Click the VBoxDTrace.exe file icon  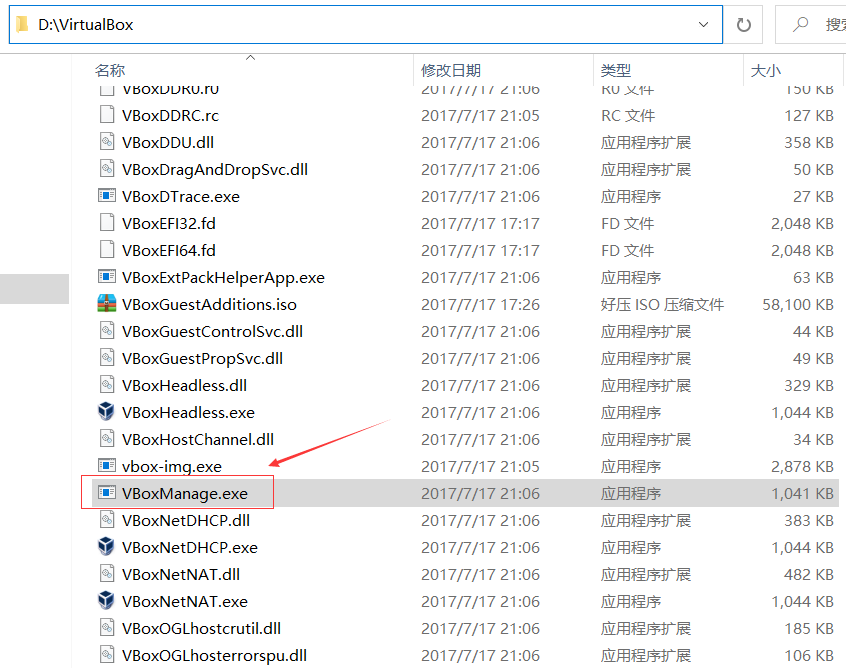click(107, 196)
